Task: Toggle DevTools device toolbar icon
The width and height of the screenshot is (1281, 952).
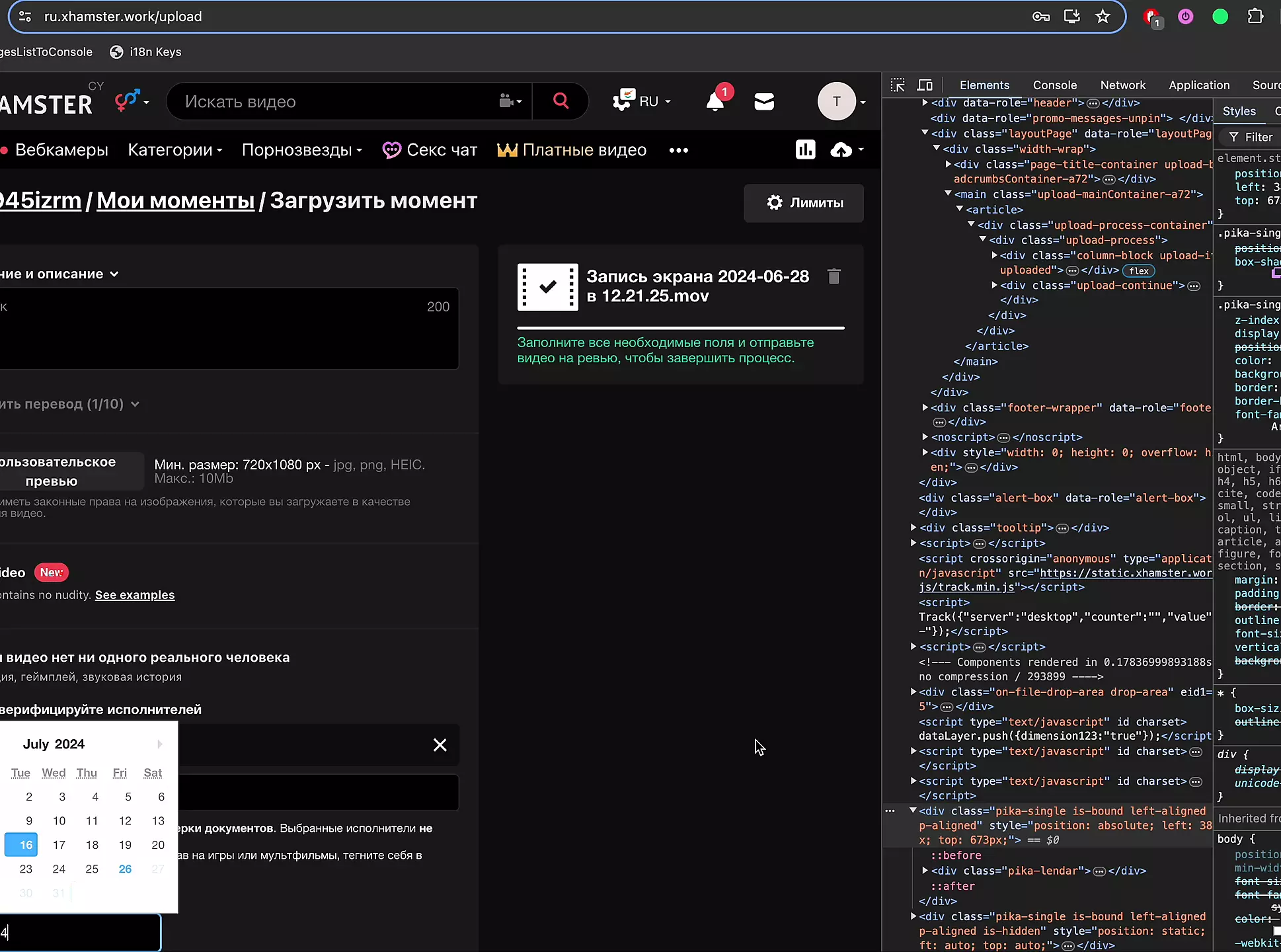Action: (x=925, y=85)
